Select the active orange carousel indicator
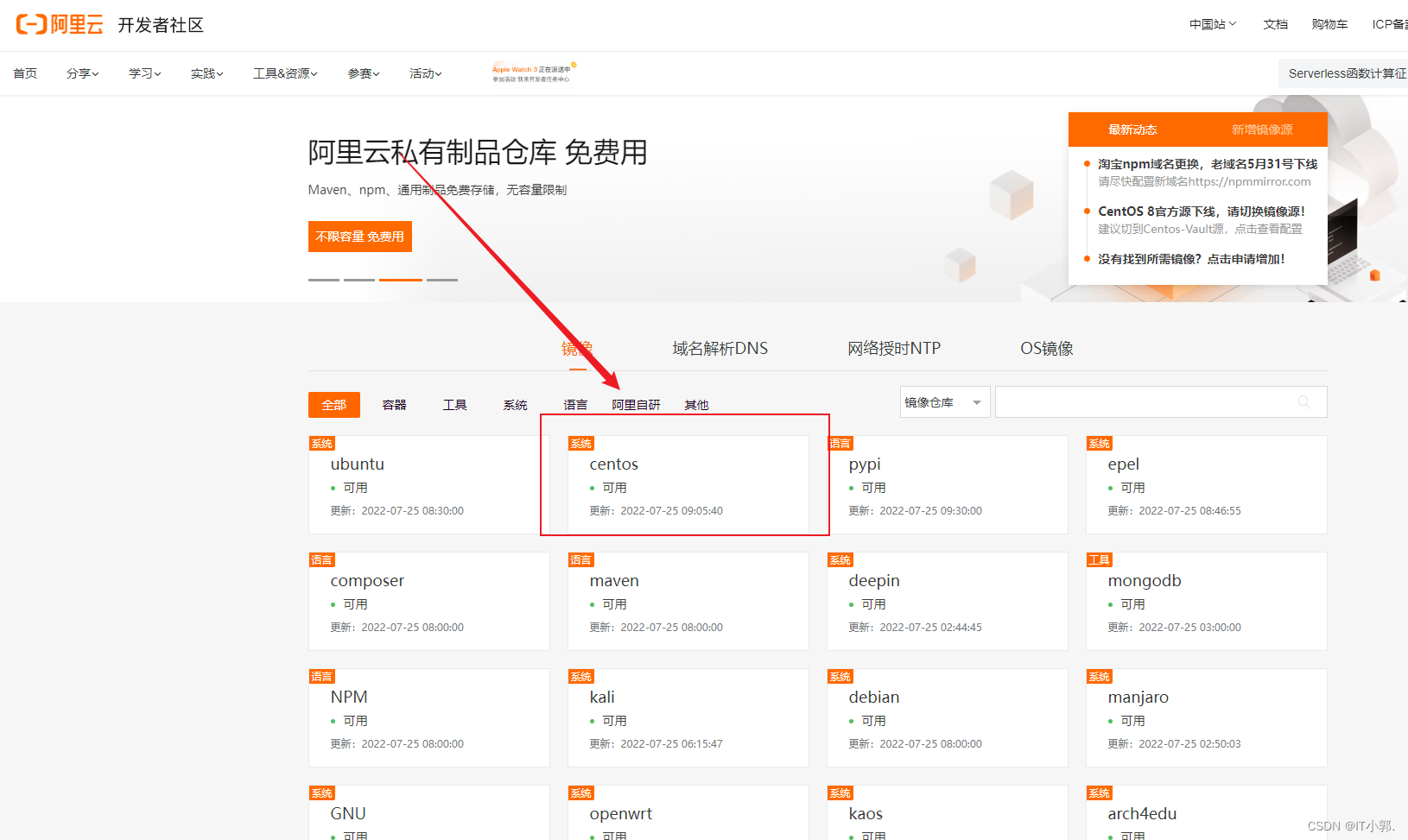 click(x=401, y=280)
